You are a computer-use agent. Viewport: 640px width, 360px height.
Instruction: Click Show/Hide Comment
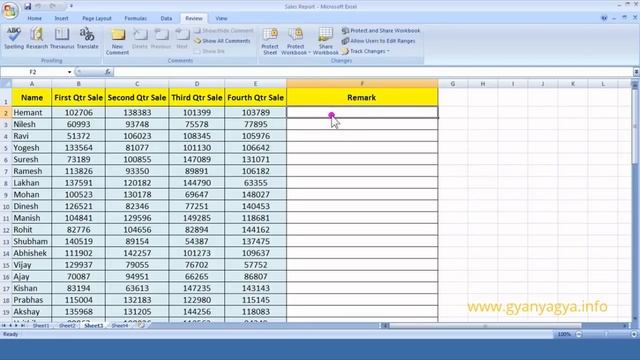tap(224, 31)
